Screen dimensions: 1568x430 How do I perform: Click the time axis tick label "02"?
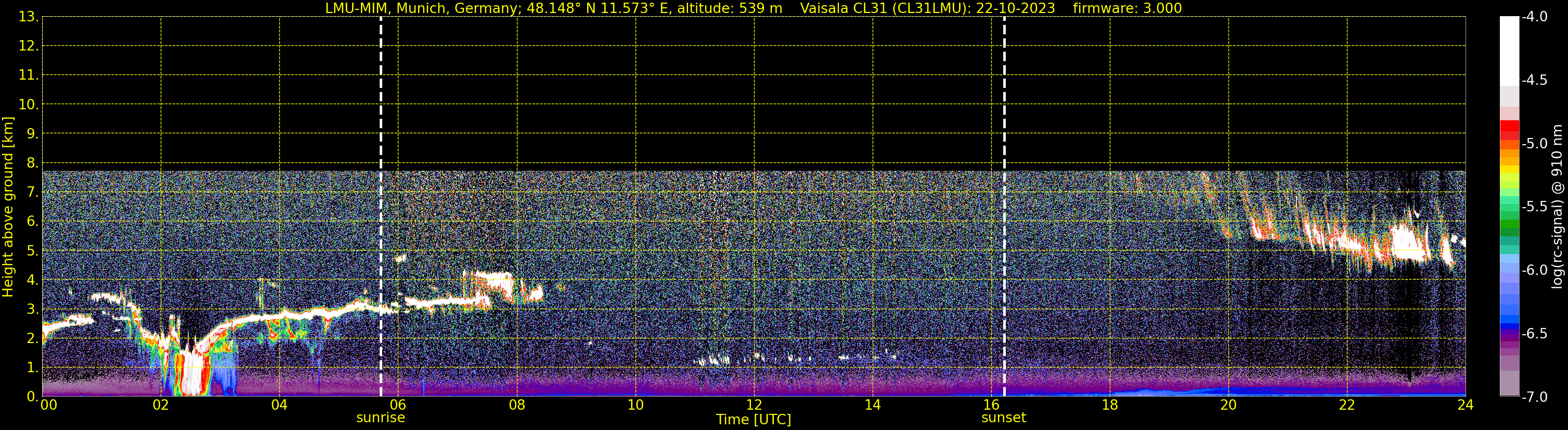pyautogui.click(x=161, y=405)
